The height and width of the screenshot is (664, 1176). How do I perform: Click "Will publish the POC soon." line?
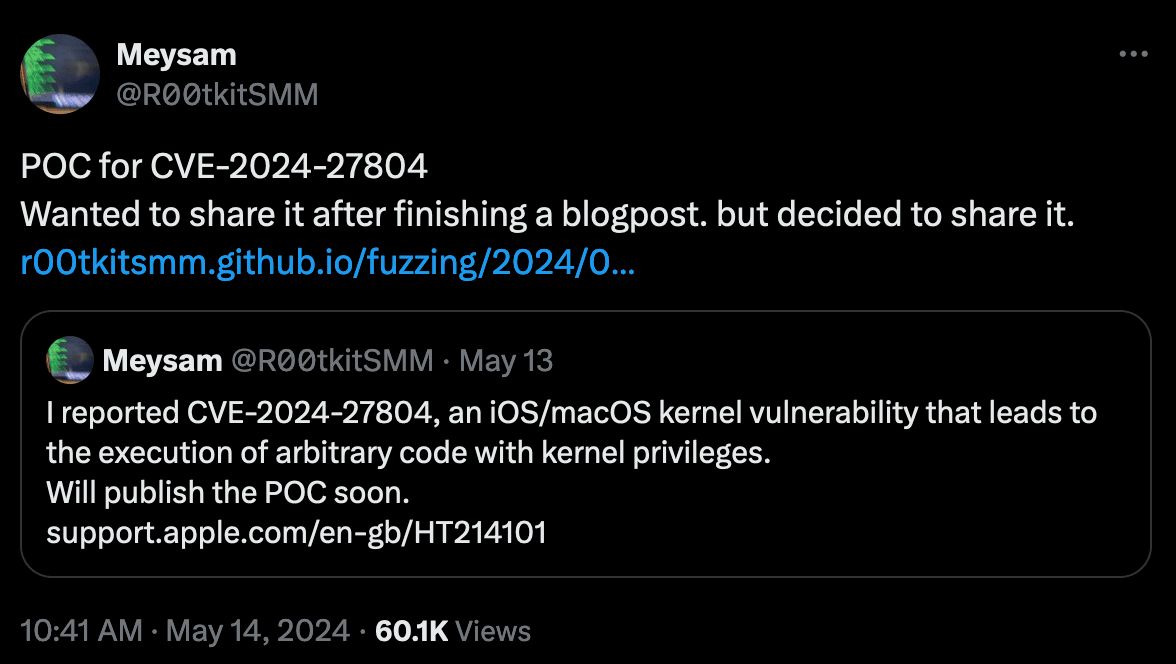pos(228,493)
